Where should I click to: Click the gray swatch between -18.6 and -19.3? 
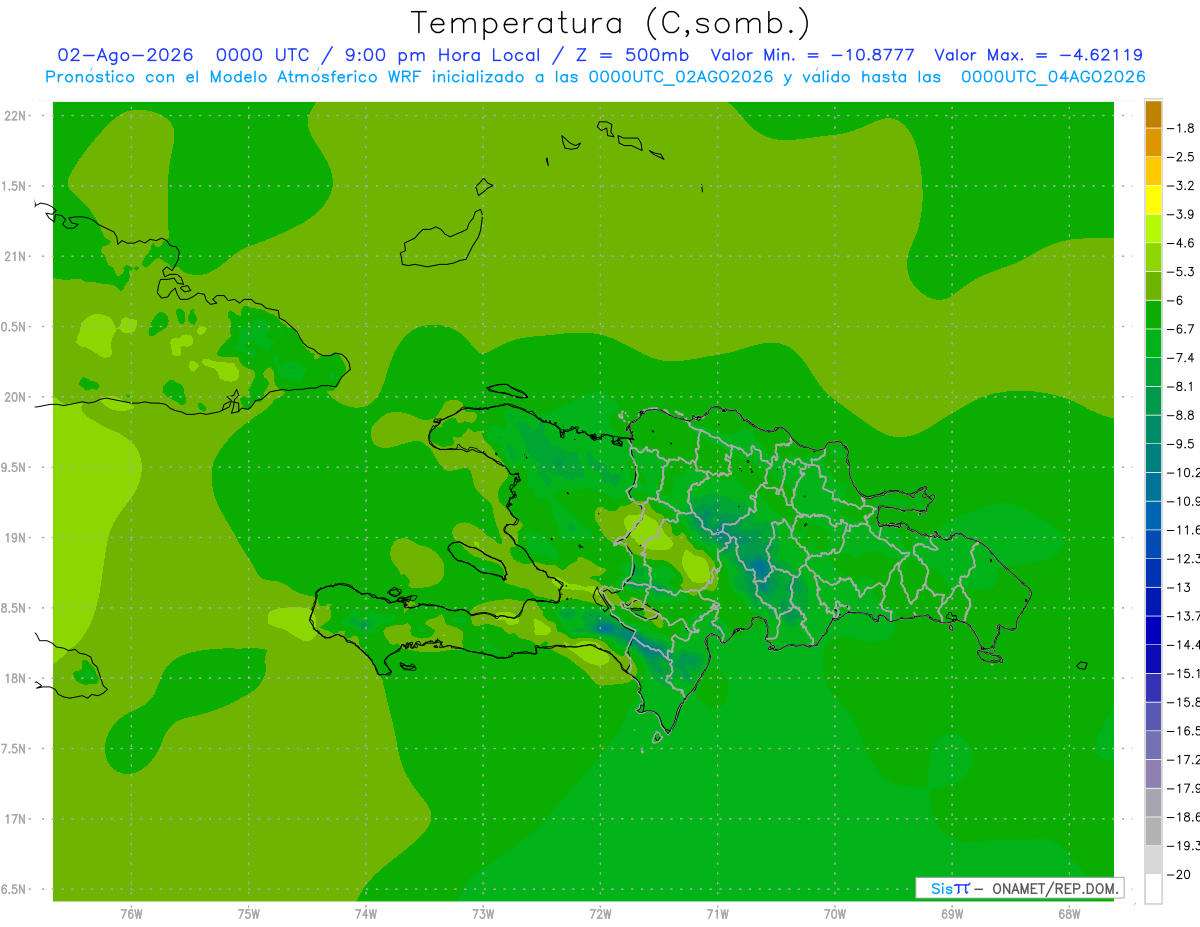click(x=1153, y=831)
